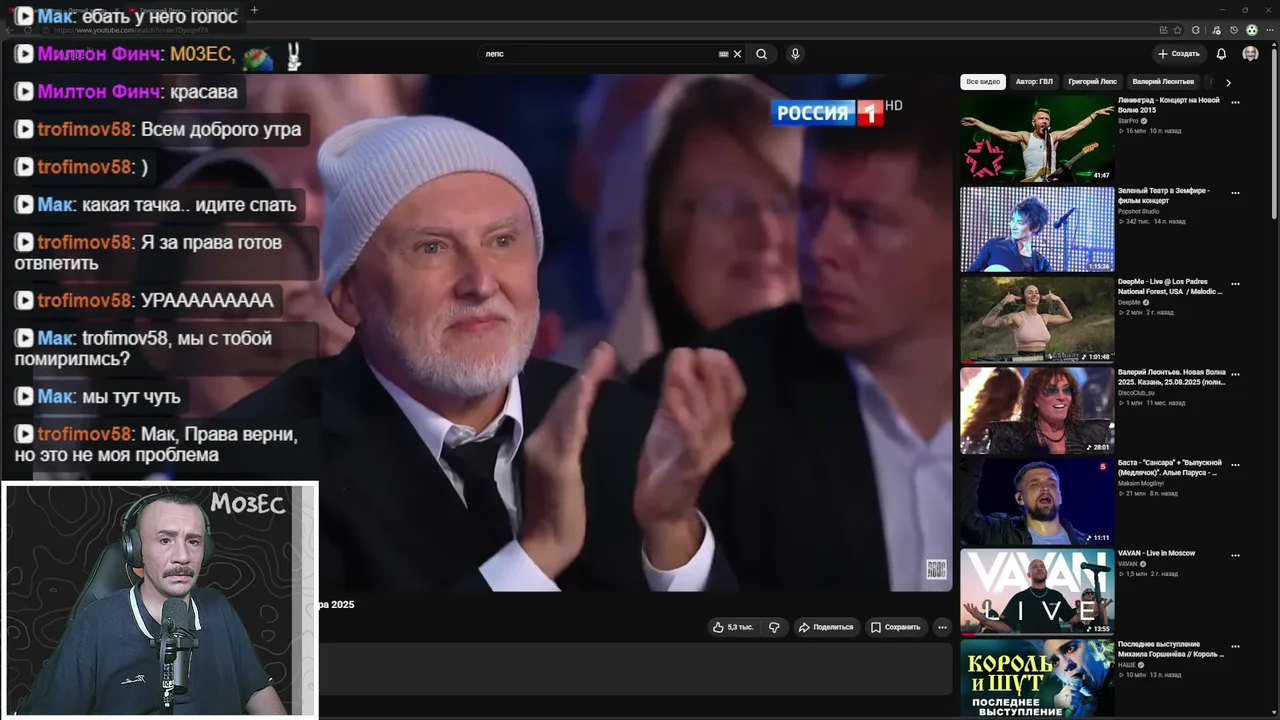
Task: Select the 'Григорий Лепс' filter chip
Action: coord(1092,82)
